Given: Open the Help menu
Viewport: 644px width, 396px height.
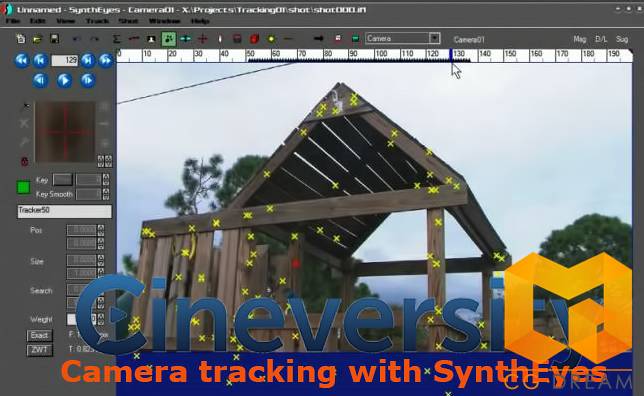Looking at the screenshot, I should pyautogui.click(x=200, y=21).
